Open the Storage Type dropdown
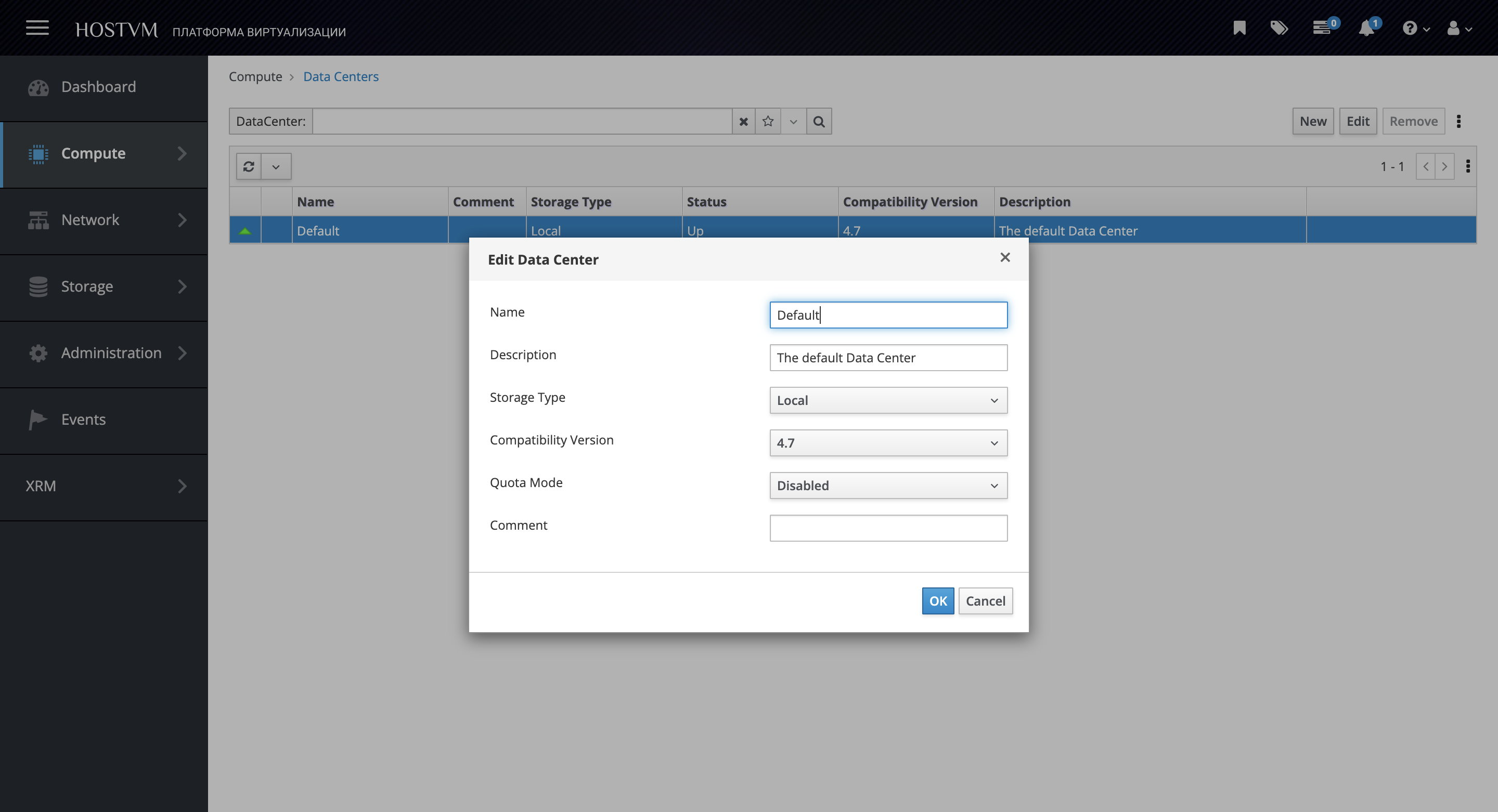Image resolution: width=1498 pixels, height=812 pixels. point(888,400)
